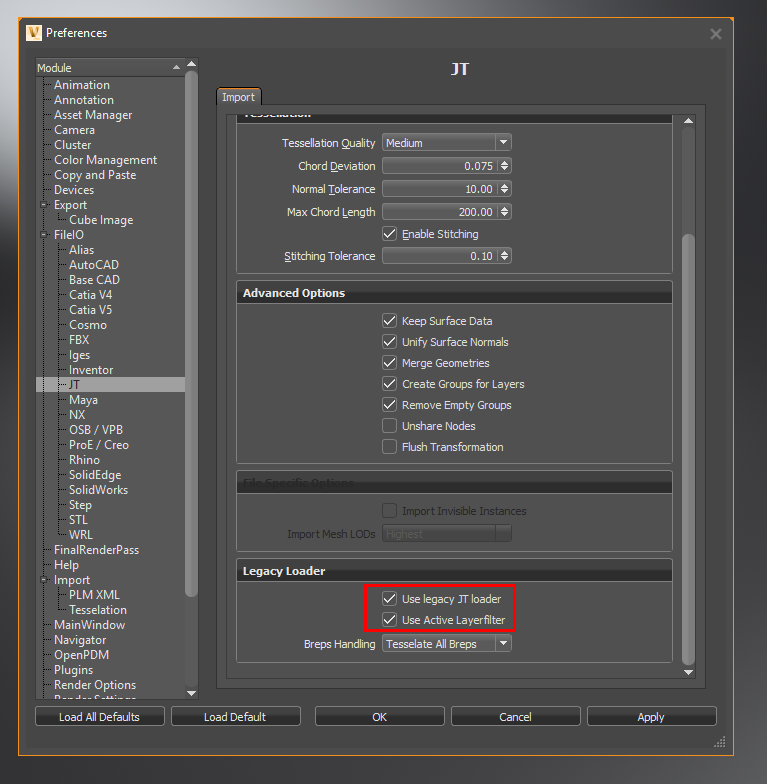767x784 pixels.
Task: Click module list scroll down arrow
Action: tap(191, 693)
